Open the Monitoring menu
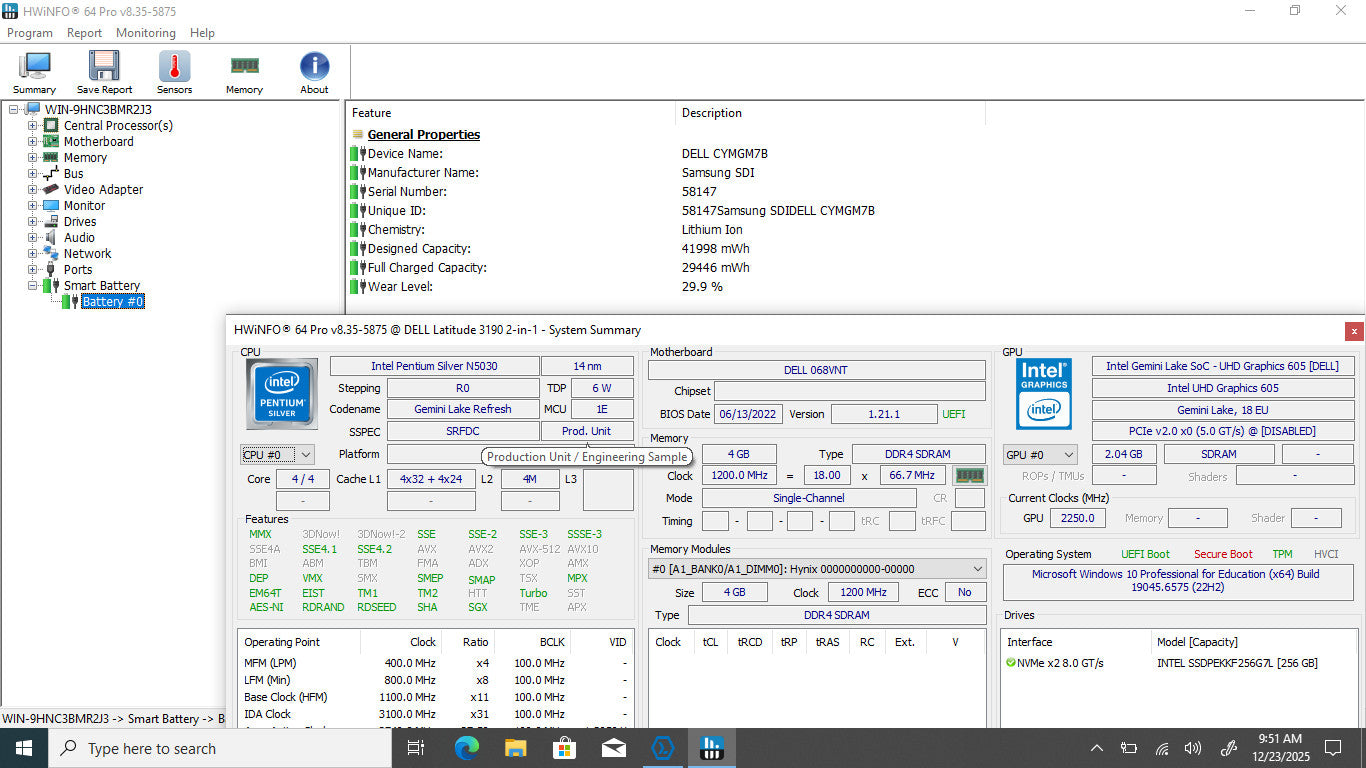Viewport: 1366px width, 768px height. (x=145, y=33)
